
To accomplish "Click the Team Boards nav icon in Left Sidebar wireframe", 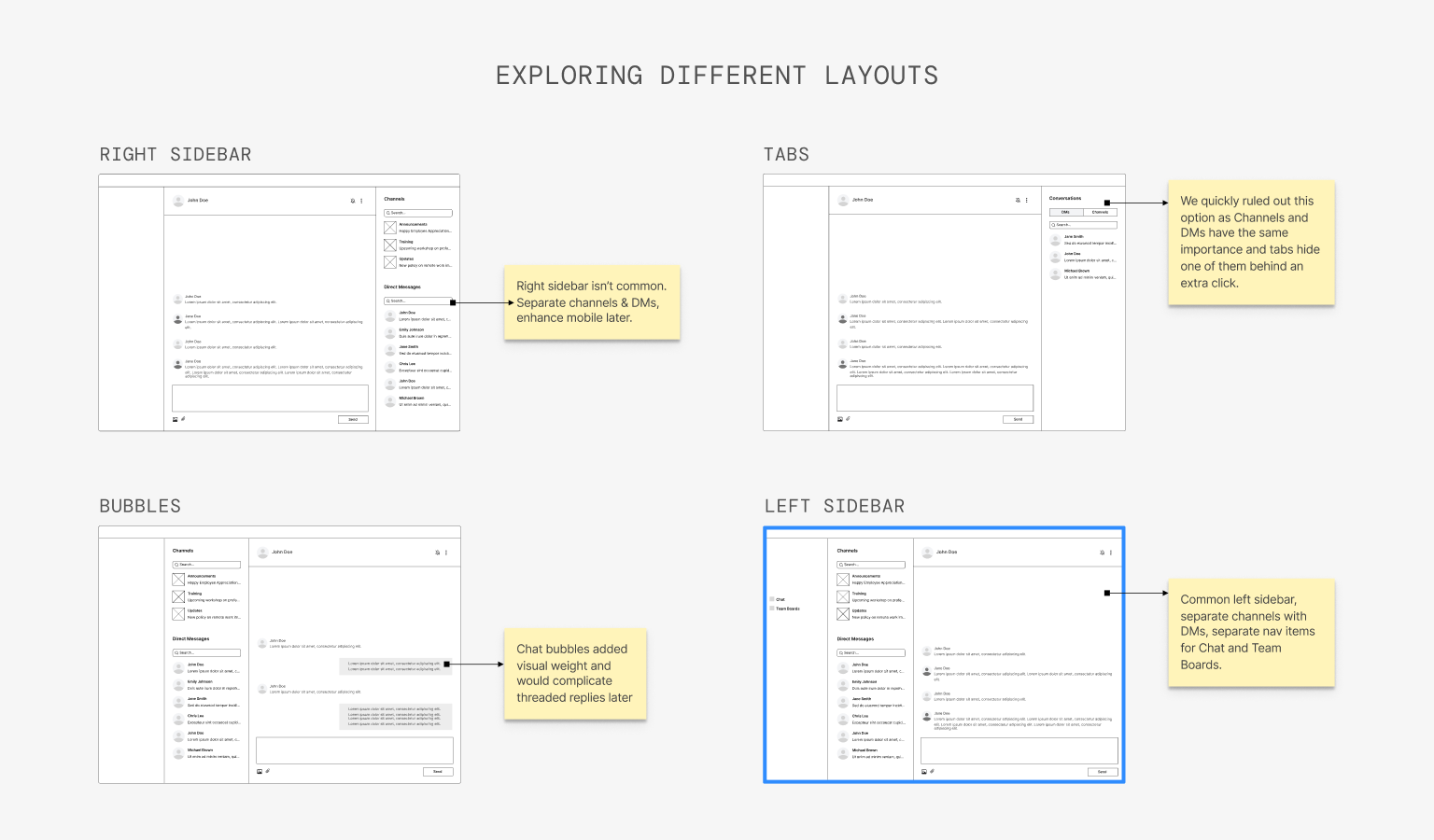I will tap(772, 609).
